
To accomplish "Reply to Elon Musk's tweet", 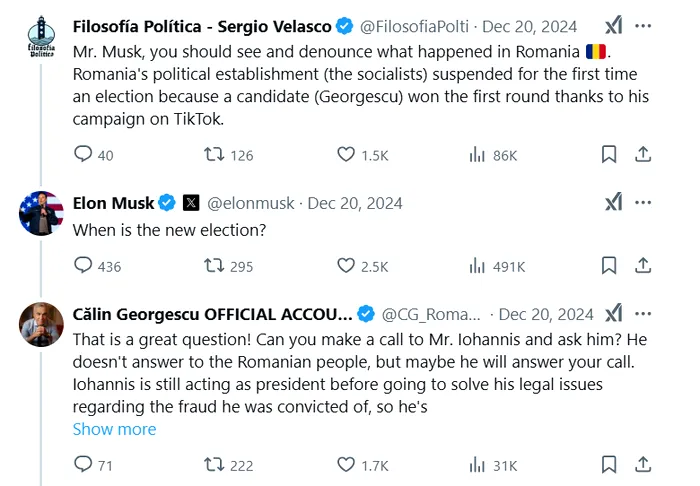I will (x=84, y=265).
